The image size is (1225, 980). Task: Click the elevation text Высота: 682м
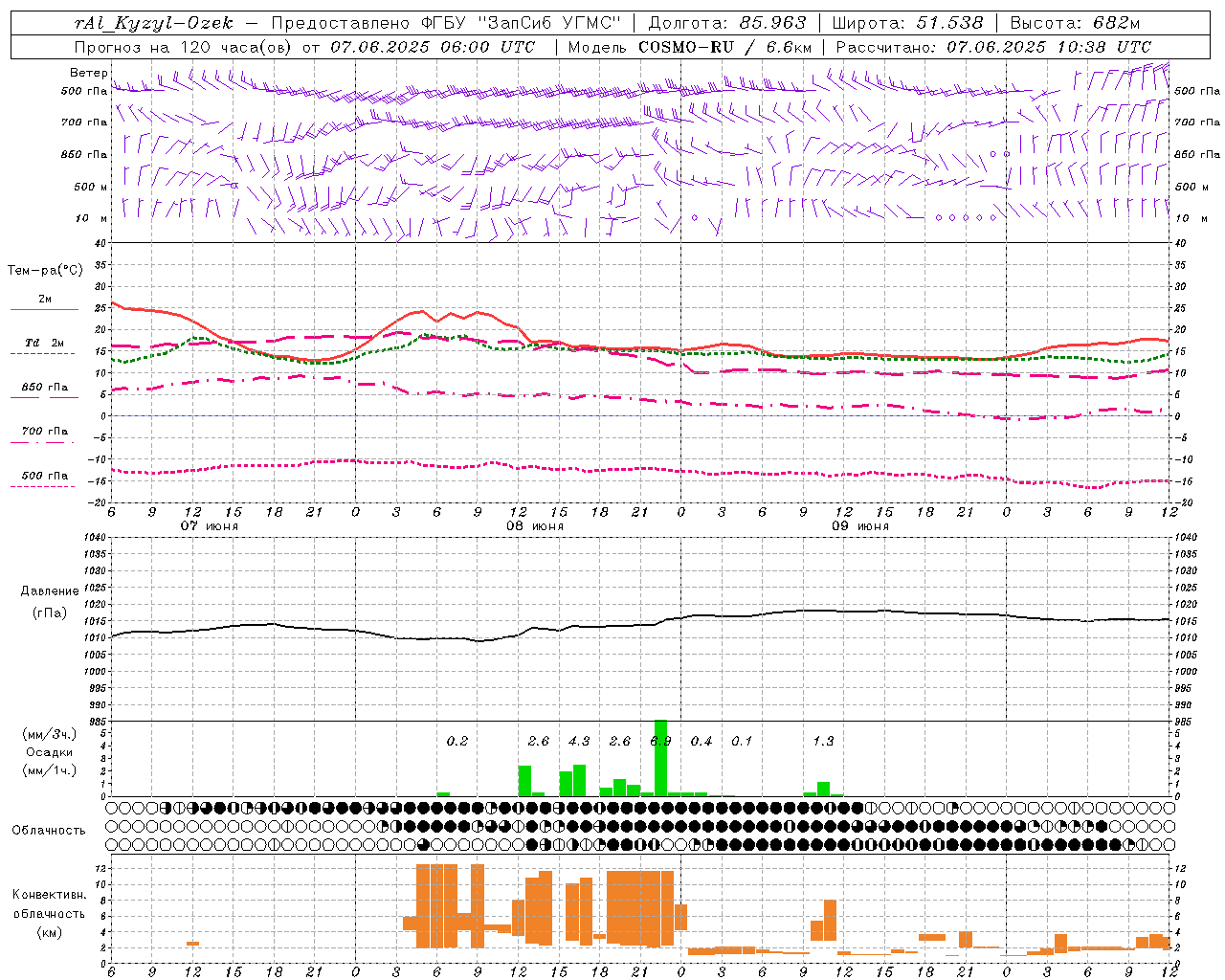click(x=1075, y=23)
